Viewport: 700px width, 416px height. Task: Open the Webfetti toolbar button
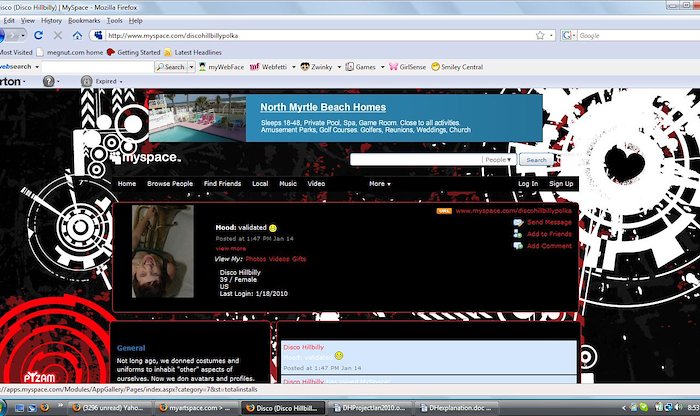point(268,67)
